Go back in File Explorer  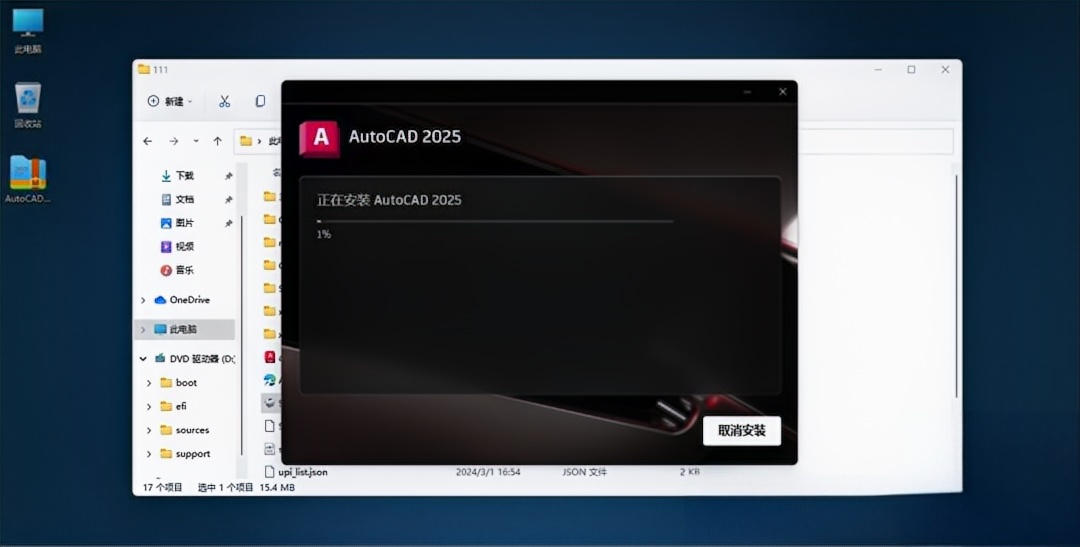(147, 141)
